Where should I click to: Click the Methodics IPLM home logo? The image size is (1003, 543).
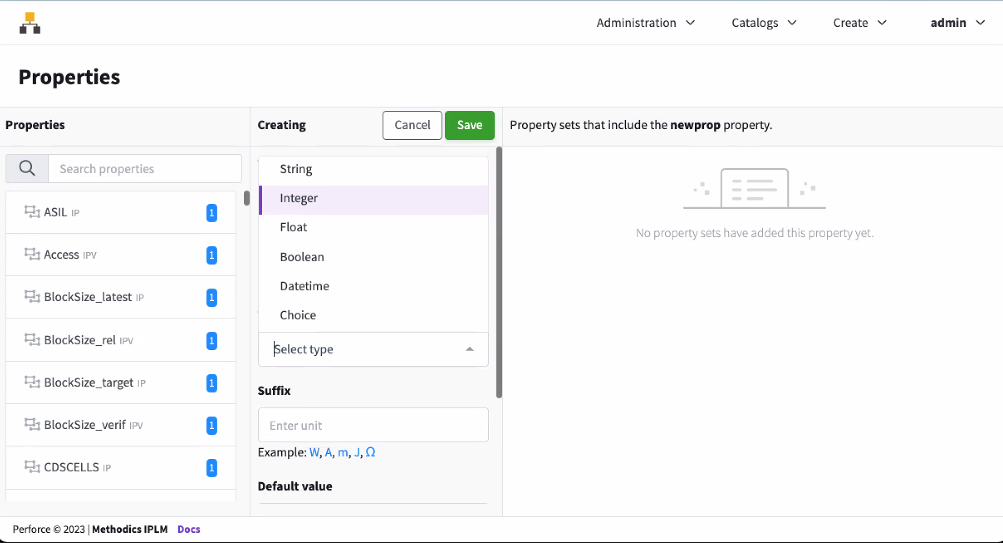pos(30,23)
